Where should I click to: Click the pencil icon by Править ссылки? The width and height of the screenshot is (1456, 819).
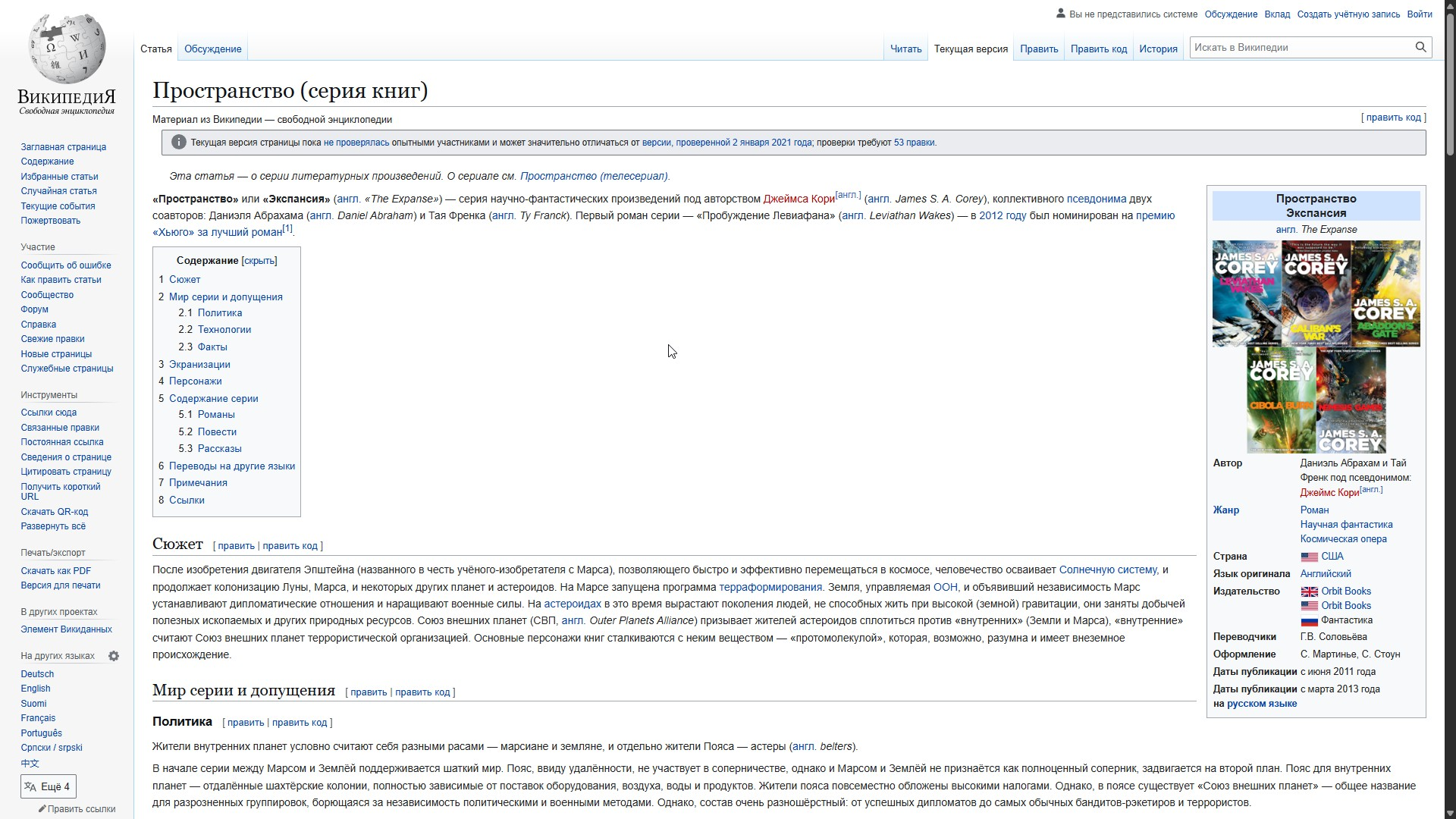[x=42, y=809]
